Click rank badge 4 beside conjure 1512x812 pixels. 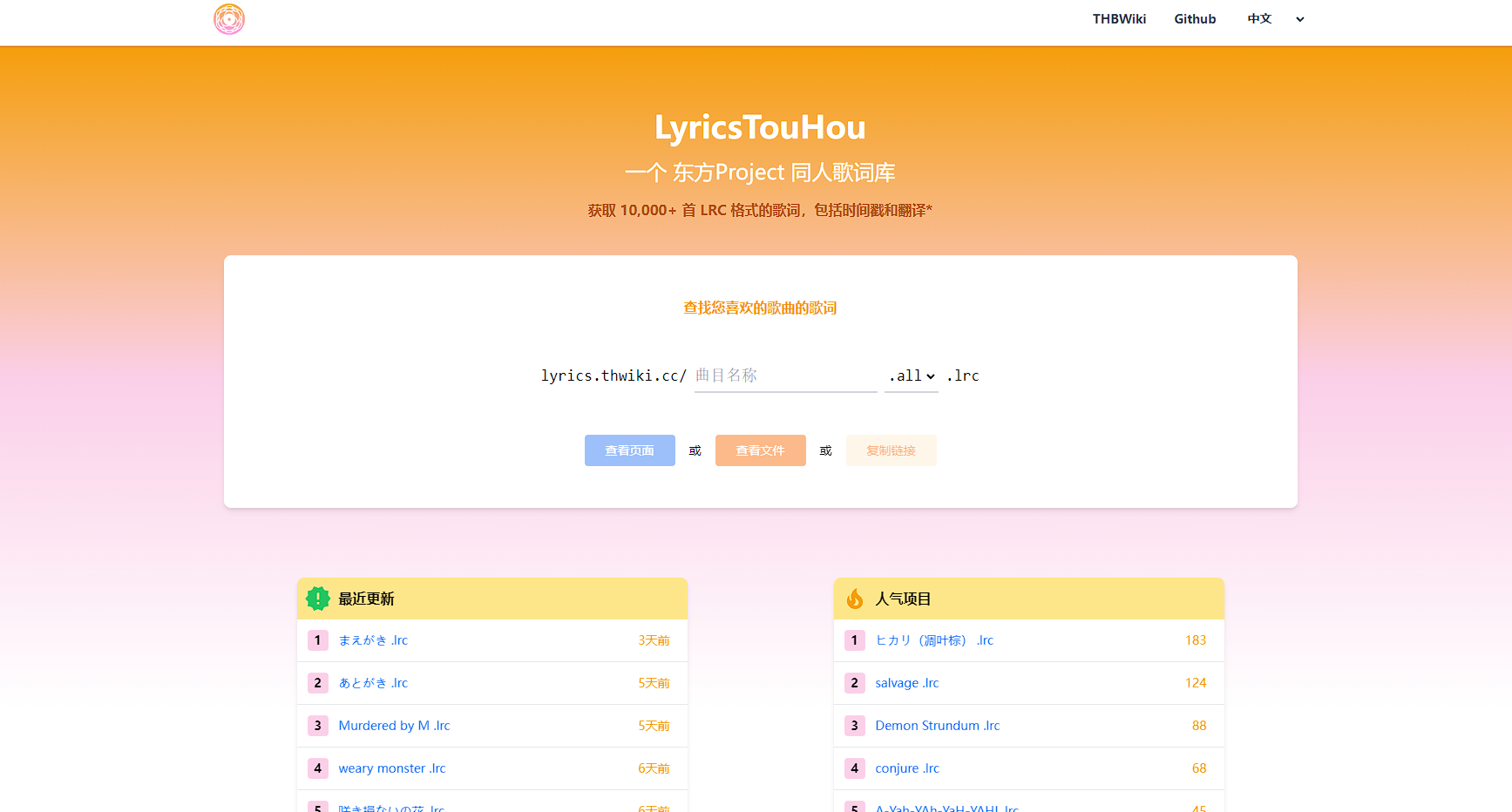click(855, 768)
